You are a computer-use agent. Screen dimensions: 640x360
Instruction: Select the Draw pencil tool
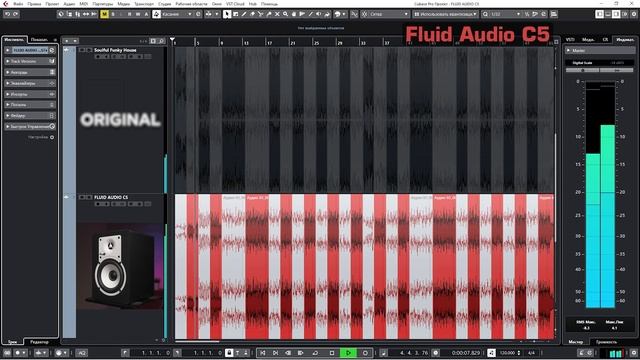(x=244, y=14)
